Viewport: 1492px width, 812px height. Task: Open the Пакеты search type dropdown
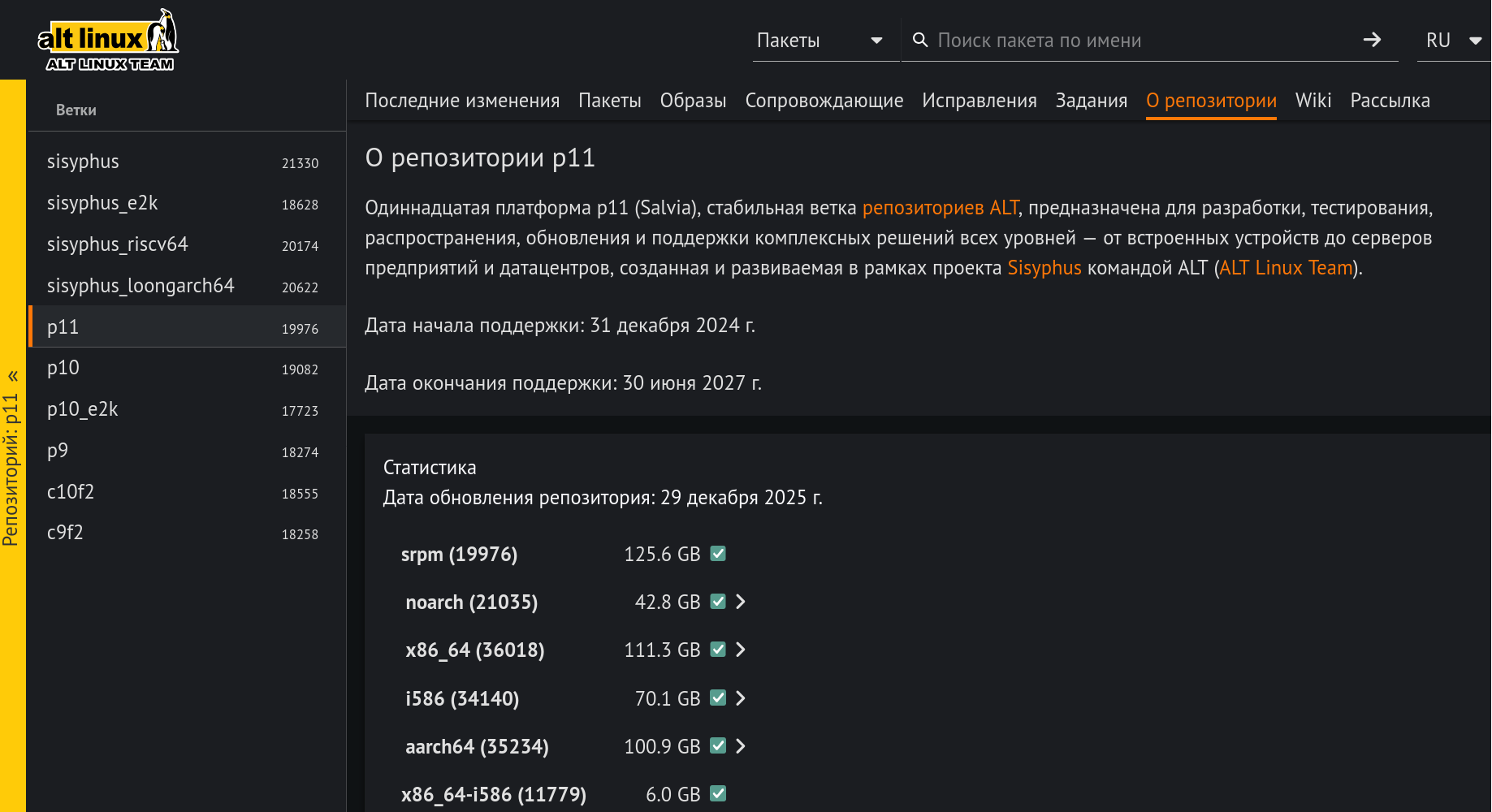click(x=820, y=41)
